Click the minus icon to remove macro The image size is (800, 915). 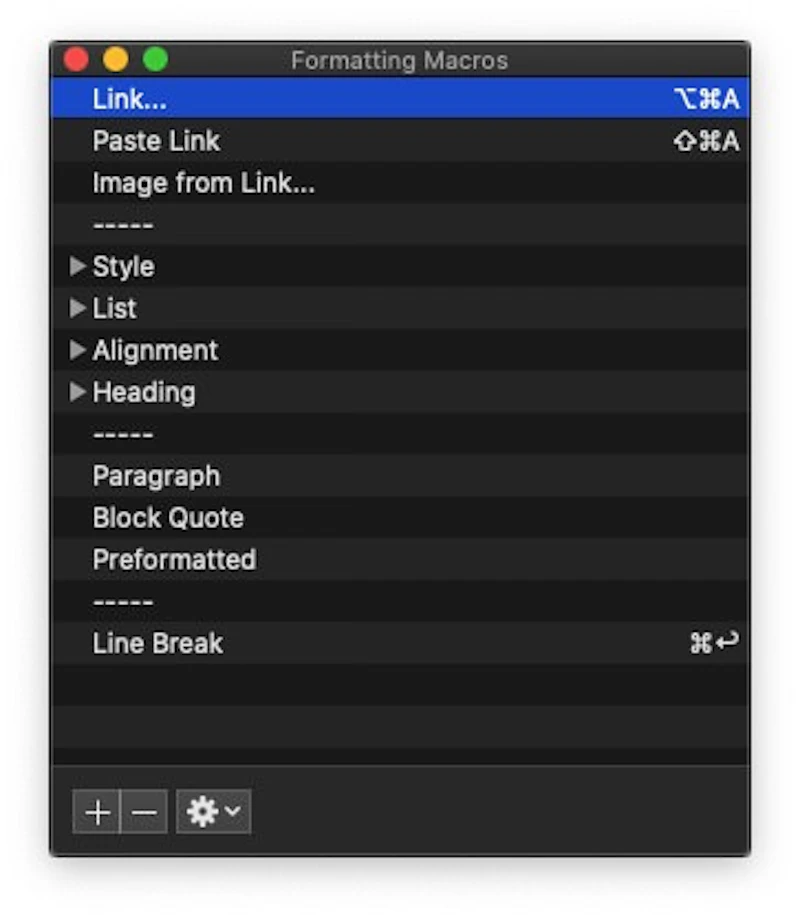click(144, 812)
